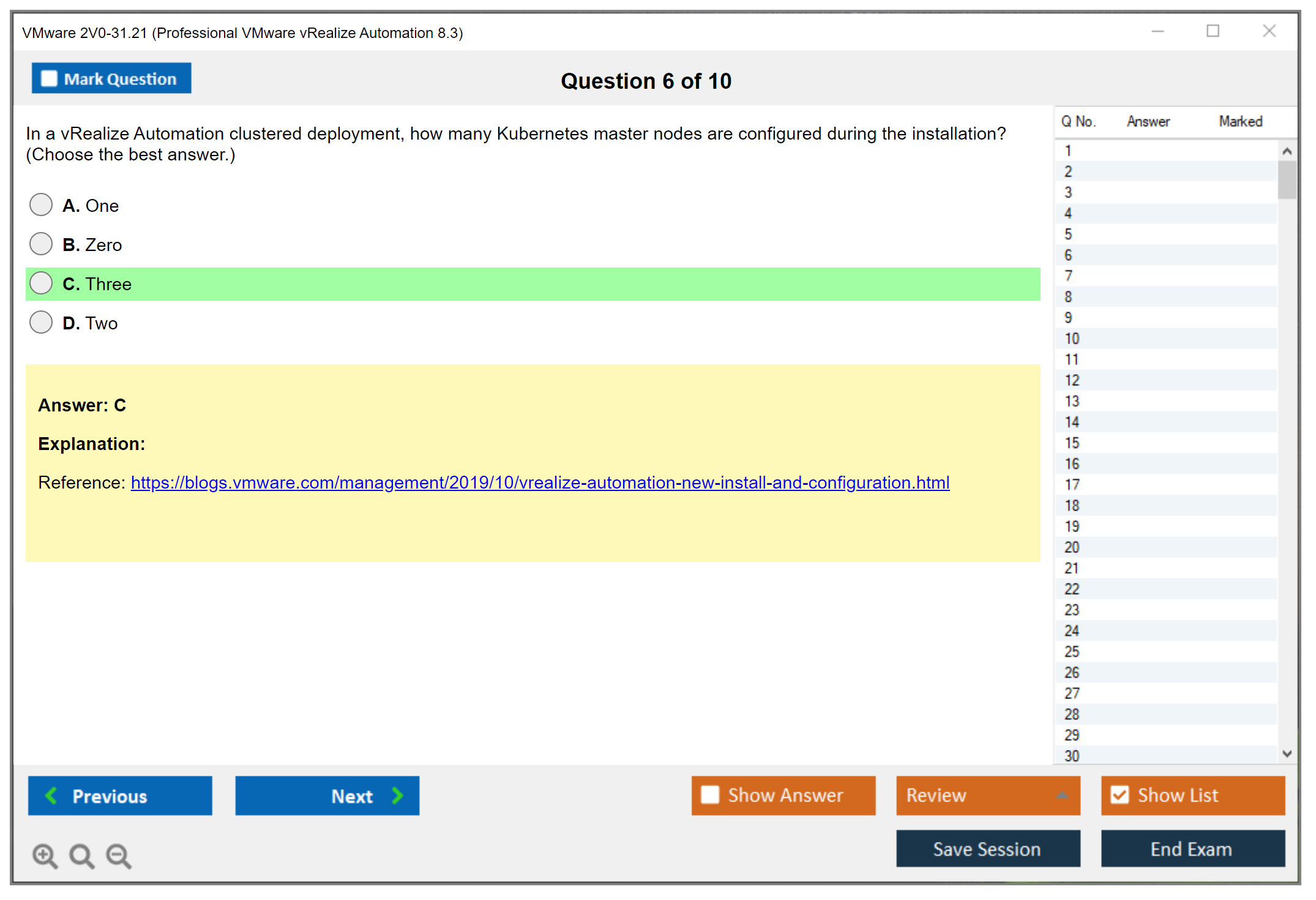Select radio option D. Two
1316x900 pixels.
pyautogui.click(x=41, y=323)
